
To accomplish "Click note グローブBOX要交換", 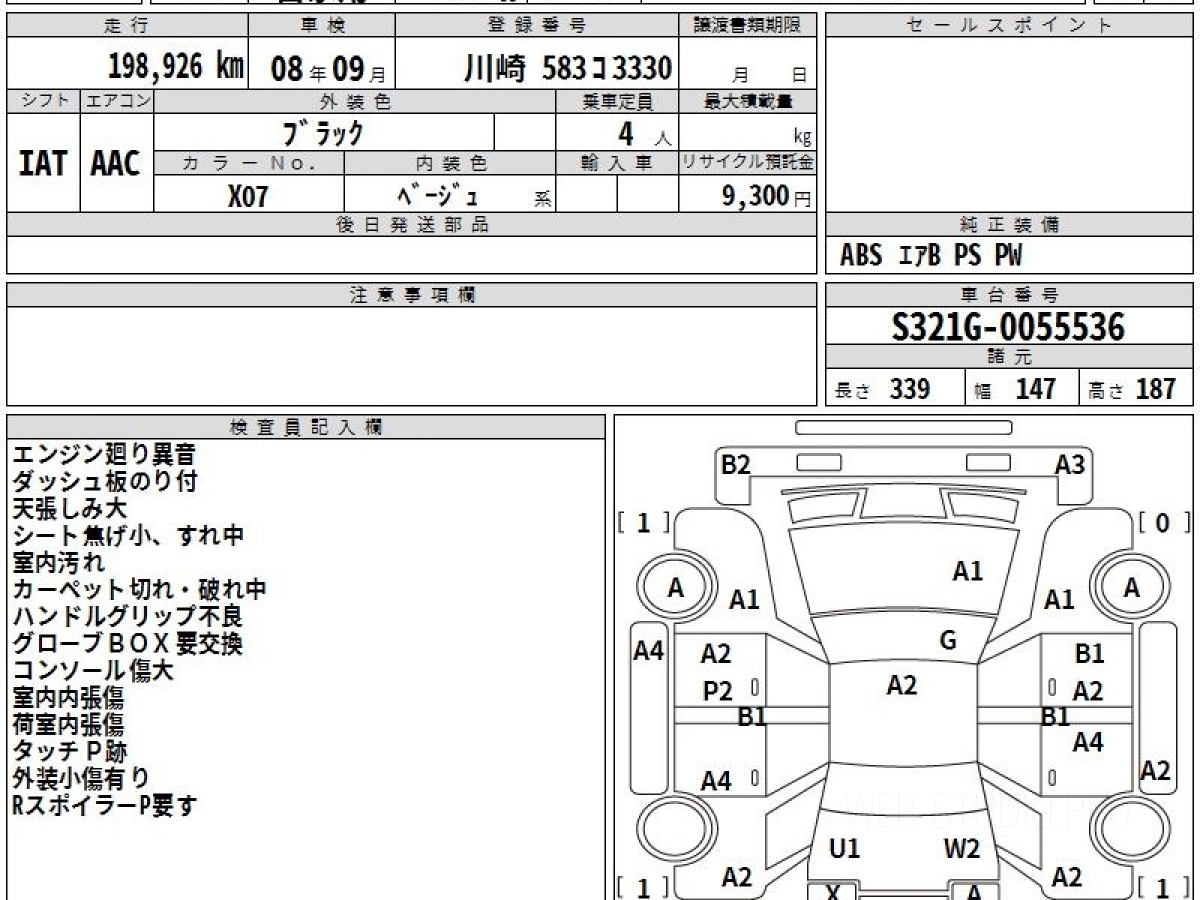I will tap(127, 644).
